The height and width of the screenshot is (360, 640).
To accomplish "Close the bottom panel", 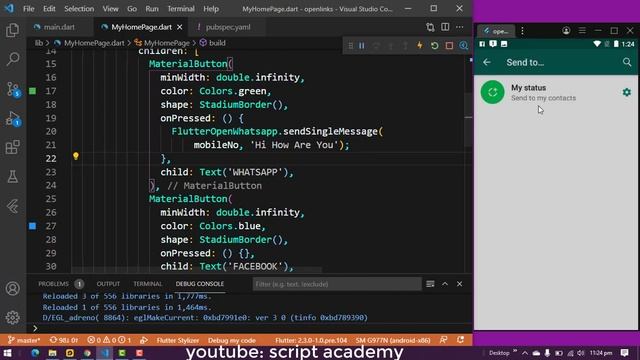I will tap(460, 284).
